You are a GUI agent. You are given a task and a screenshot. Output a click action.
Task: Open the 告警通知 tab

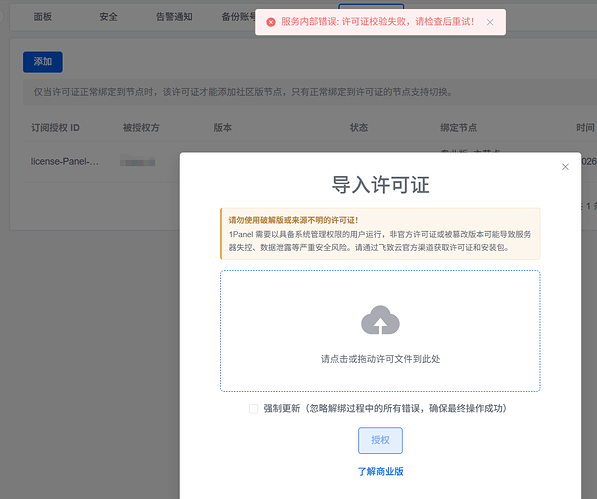point(174,17)
